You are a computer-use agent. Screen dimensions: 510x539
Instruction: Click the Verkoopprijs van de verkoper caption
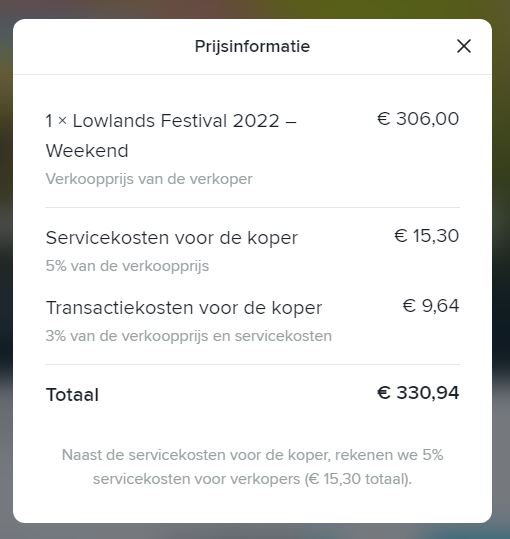[149, 179]
